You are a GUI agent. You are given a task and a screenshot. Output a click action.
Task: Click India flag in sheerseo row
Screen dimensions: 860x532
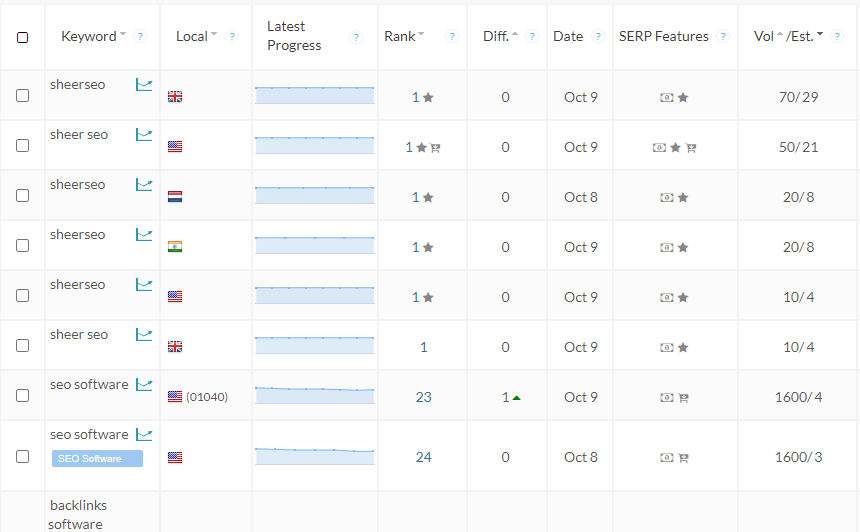pyautogui.click(x=175, y=247)
